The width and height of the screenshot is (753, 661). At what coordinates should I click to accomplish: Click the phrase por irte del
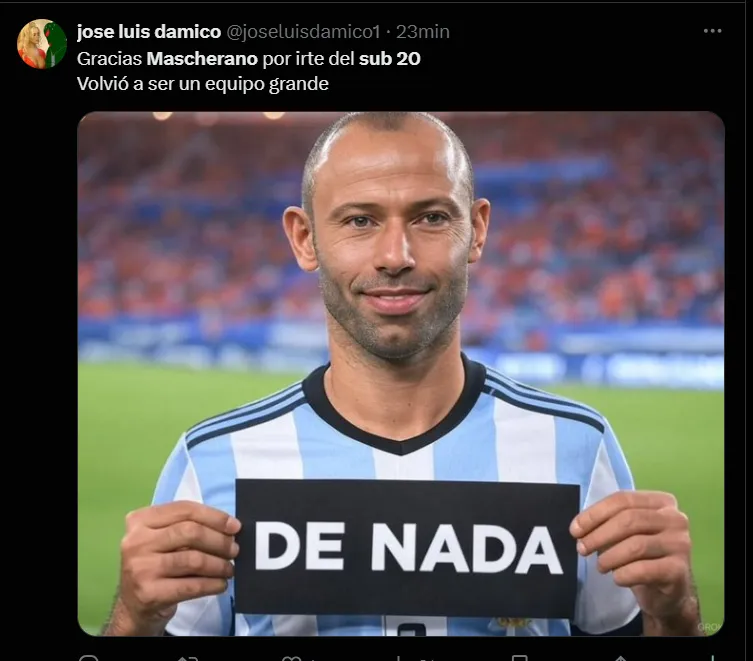pyautogui.click(x=308, y=59)
